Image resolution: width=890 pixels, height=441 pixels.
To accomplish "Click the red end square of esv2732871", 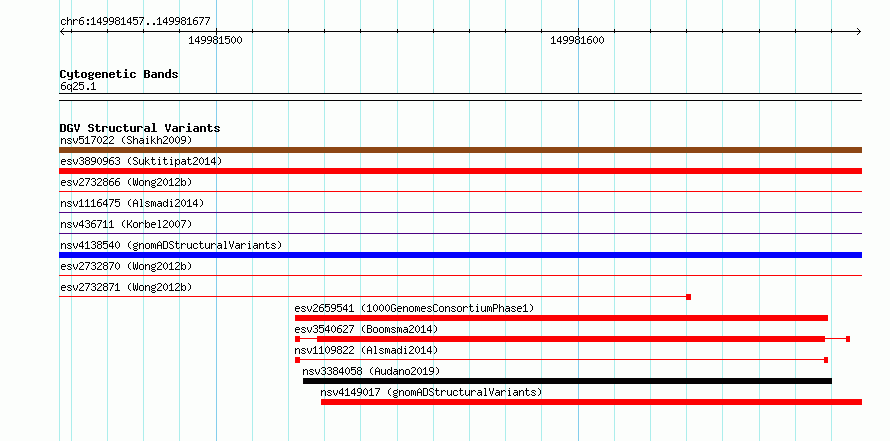I will pyautogui.click(x=689, y=297).
